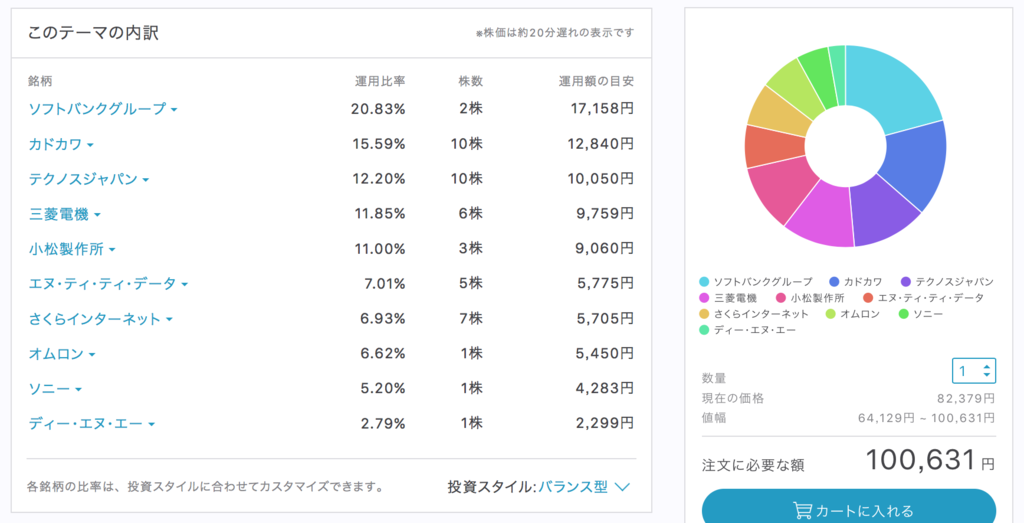
Task: Click the 株数 column header
Action: (x=471, y=82)
